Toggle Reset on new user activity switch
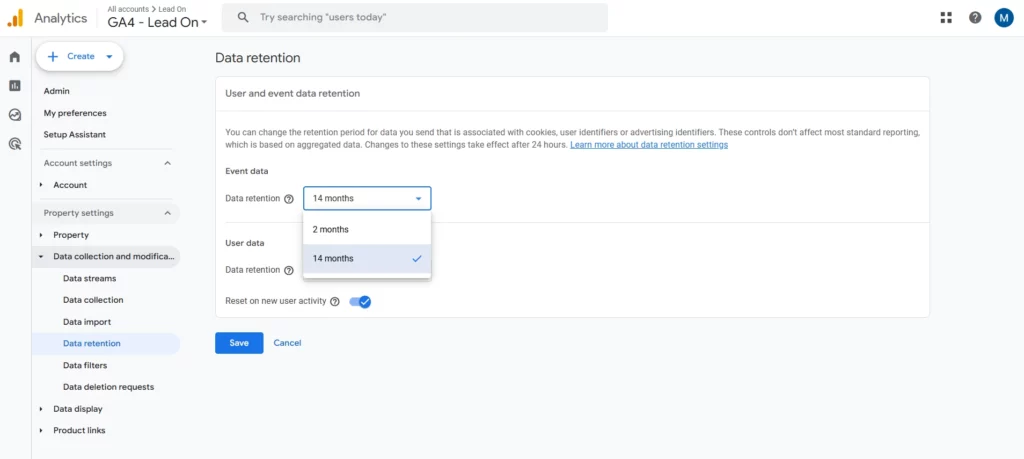The height and width of the screenshot is (459, 1024). [361, 301]
